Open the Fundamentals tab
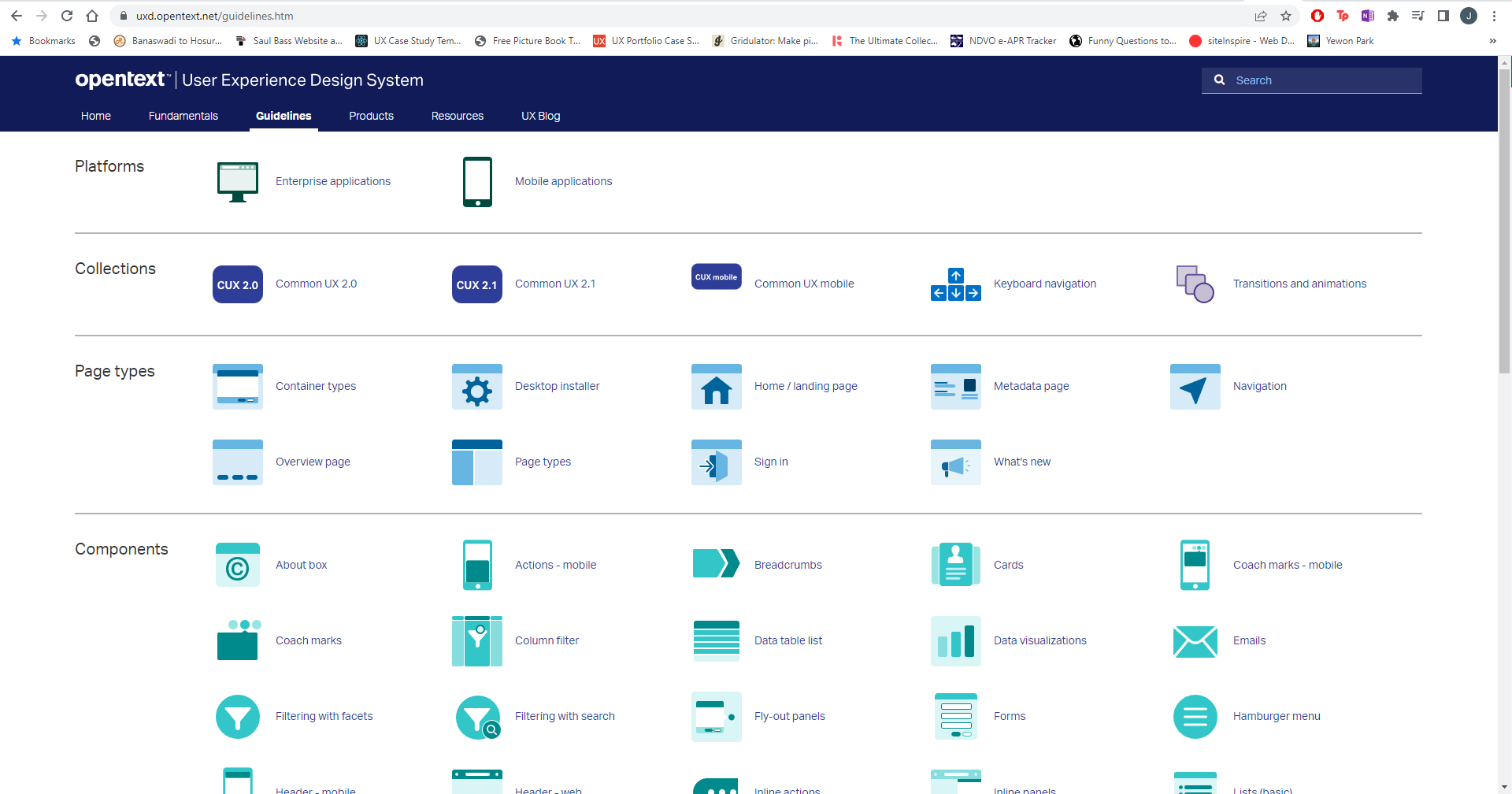 [x=183, y=116]
